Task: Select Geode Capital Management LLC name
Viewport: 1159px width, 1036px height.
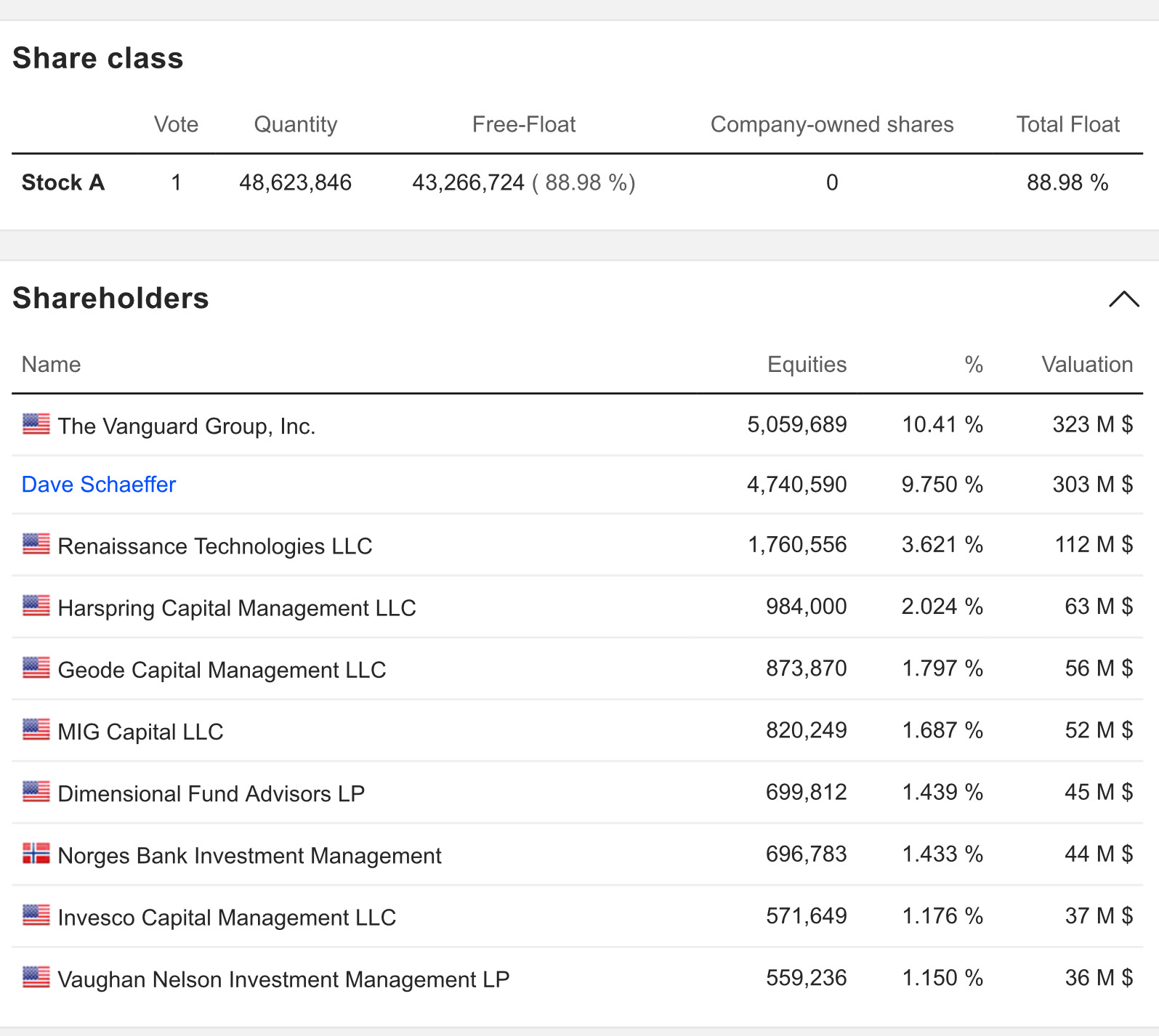Action: tap(222, 670)
